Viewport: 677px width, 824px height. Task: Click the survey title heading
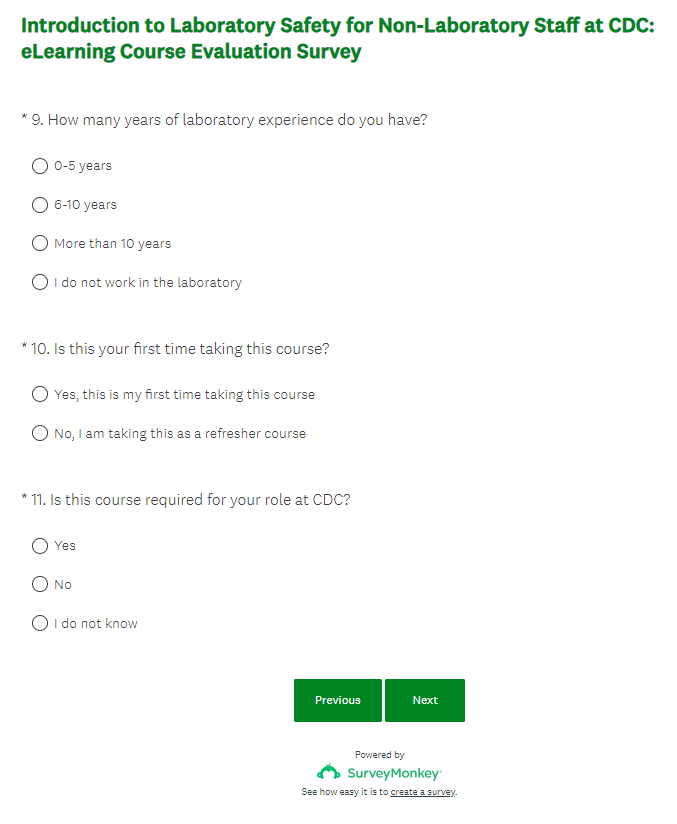click(x=337, y=38)
